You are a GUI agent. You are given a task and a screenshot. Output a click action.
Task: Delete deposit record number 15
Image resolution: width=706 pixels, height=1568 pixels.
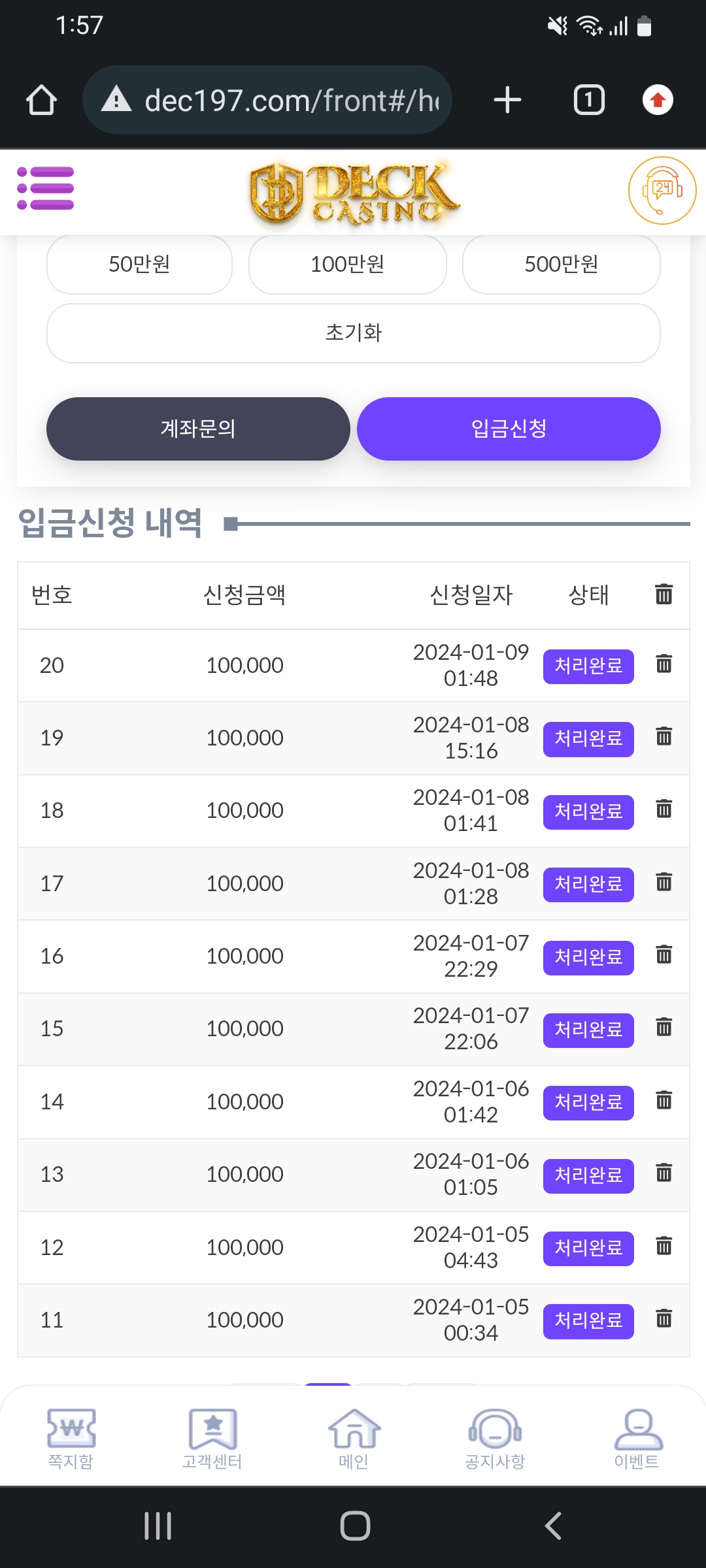pyautogui.click(x=664, y=1028)
